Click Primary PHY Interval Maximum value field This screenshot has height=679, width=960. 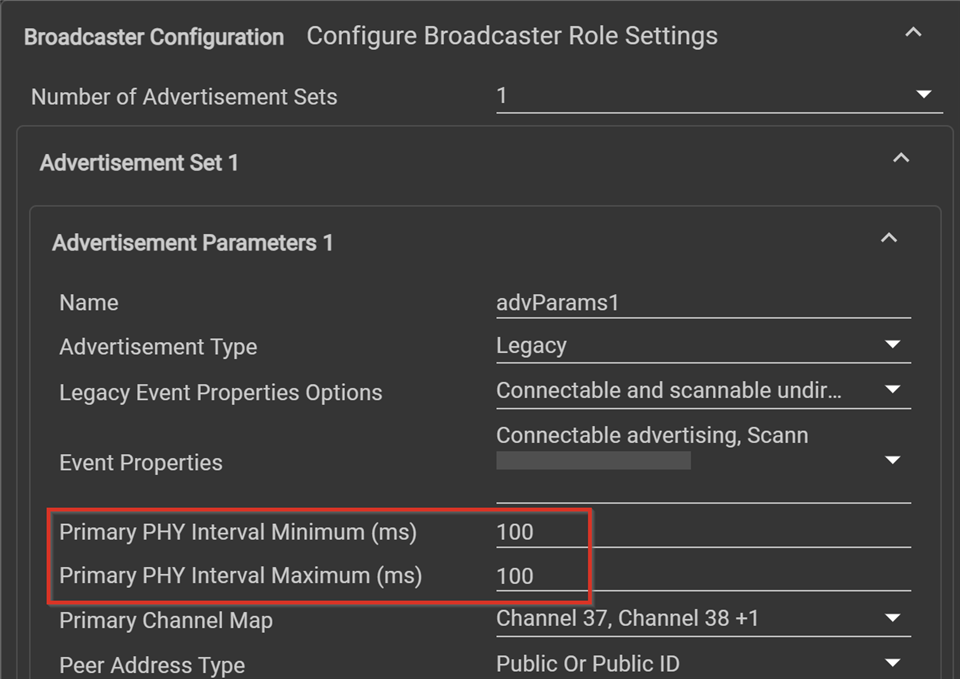[703, 576]
